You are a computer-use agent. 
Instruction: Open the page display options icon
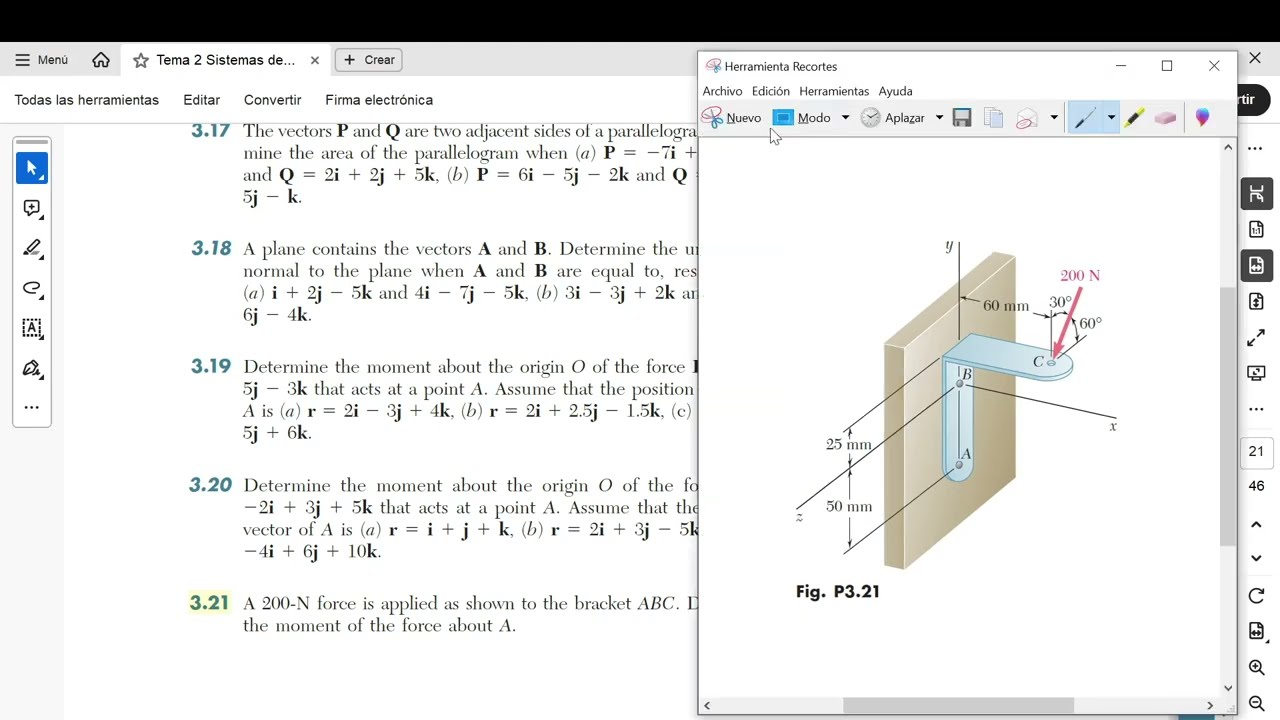[1257, 631]
